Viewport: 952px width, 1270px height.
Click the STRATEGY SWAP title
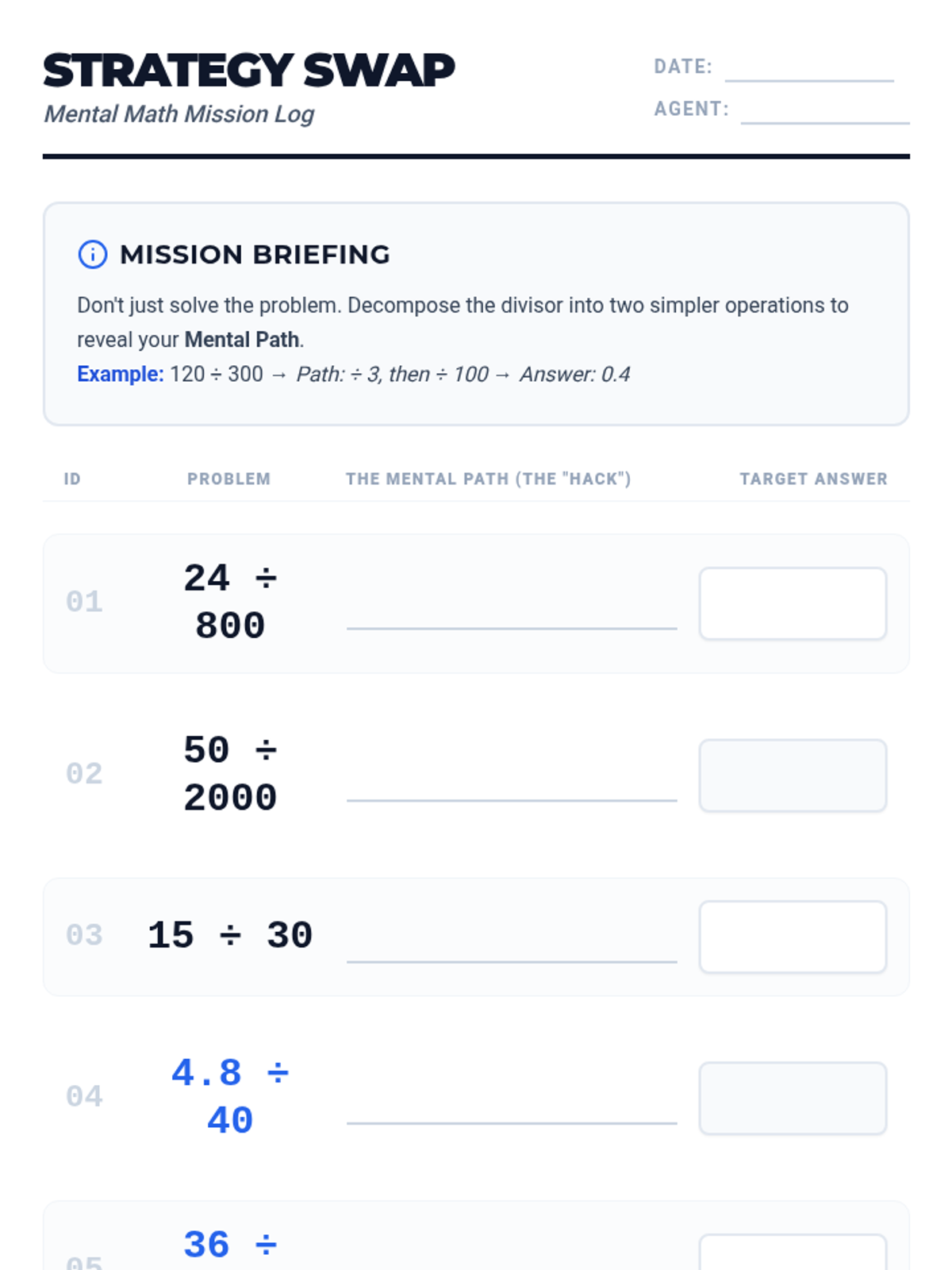click(249, 71)
